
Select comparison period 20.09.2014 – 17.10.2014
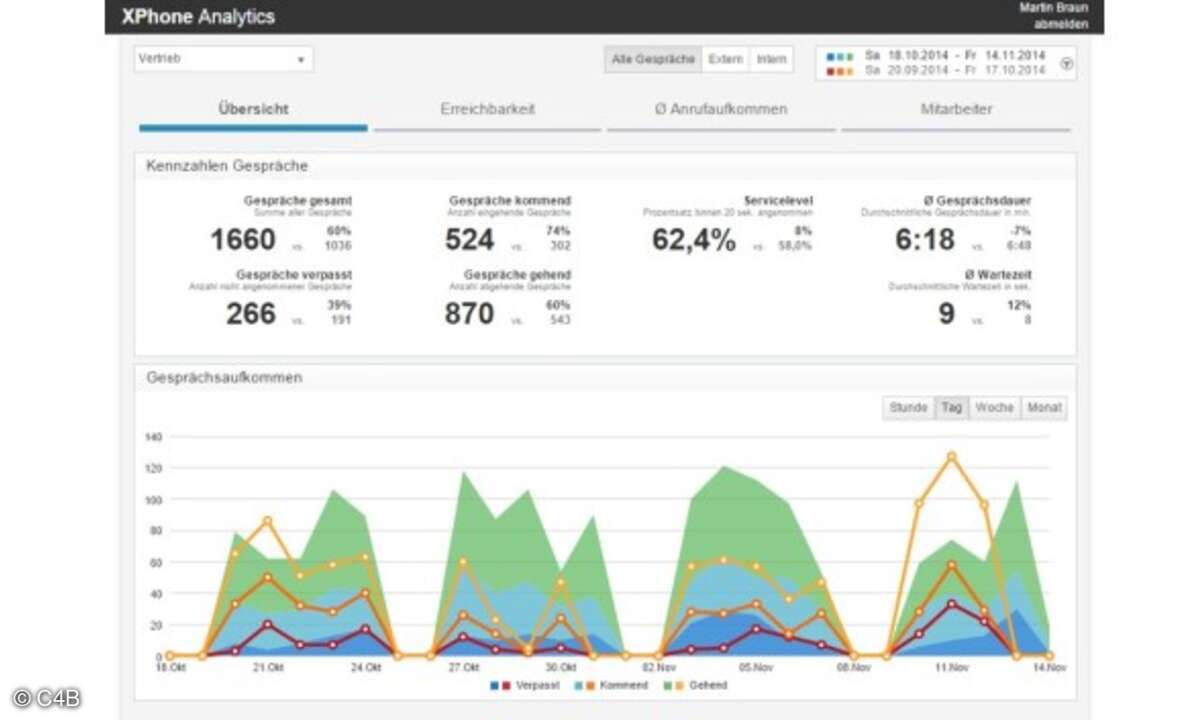tap(955, 70)
